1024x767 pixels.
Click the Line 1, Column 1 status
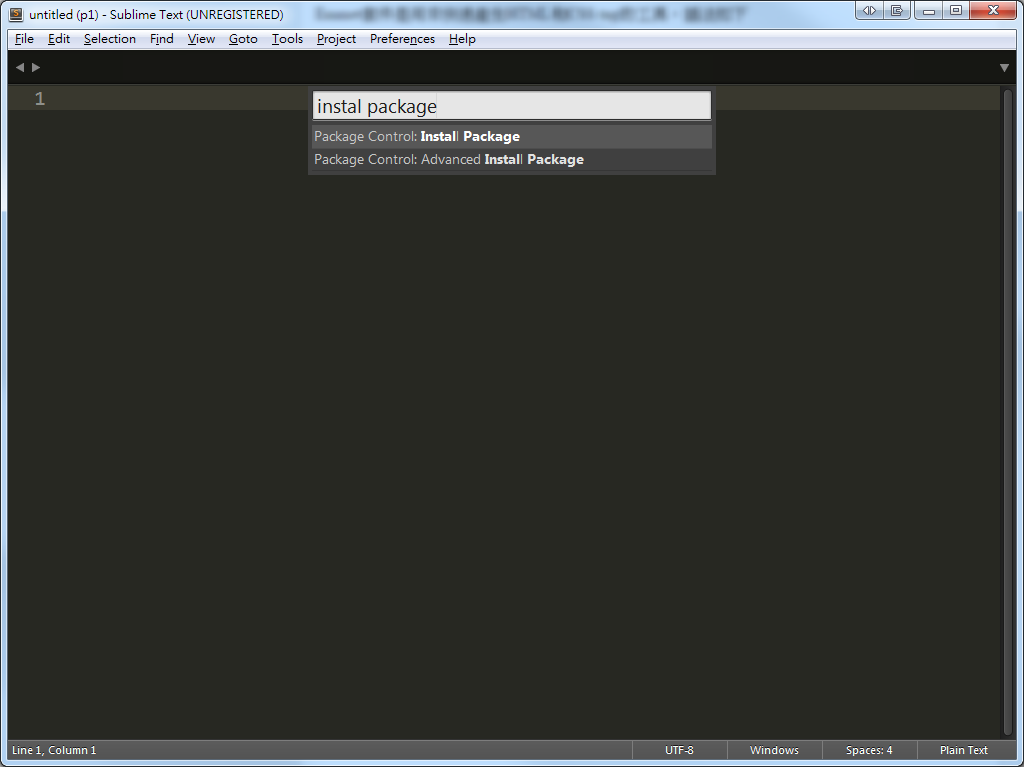coord(54,750)
